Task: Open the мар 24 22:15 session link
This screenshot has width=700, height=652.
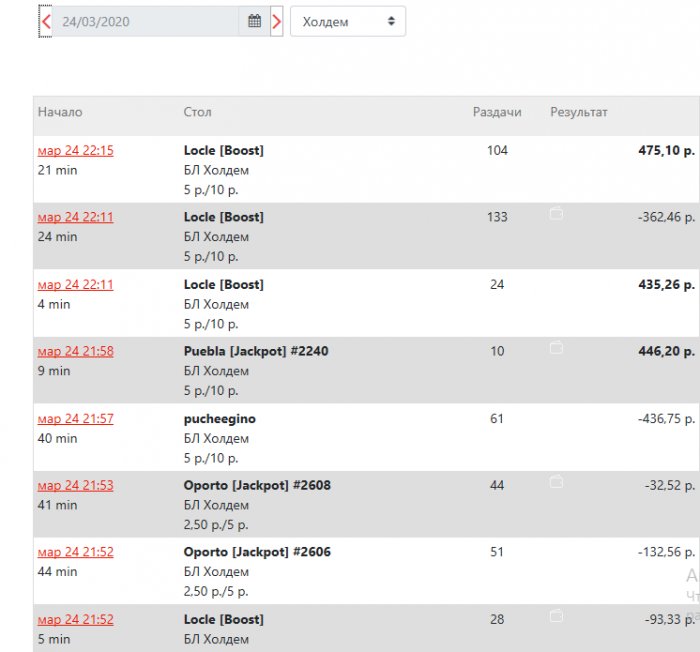Action: click(x=76, y=151)
